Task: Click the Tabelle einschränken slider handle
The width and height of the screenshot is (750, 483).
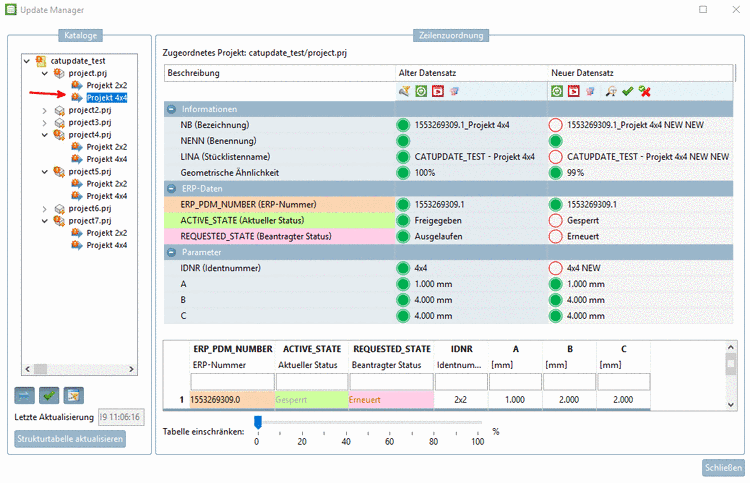Action: pyautogui.click(x=257, y=423)
